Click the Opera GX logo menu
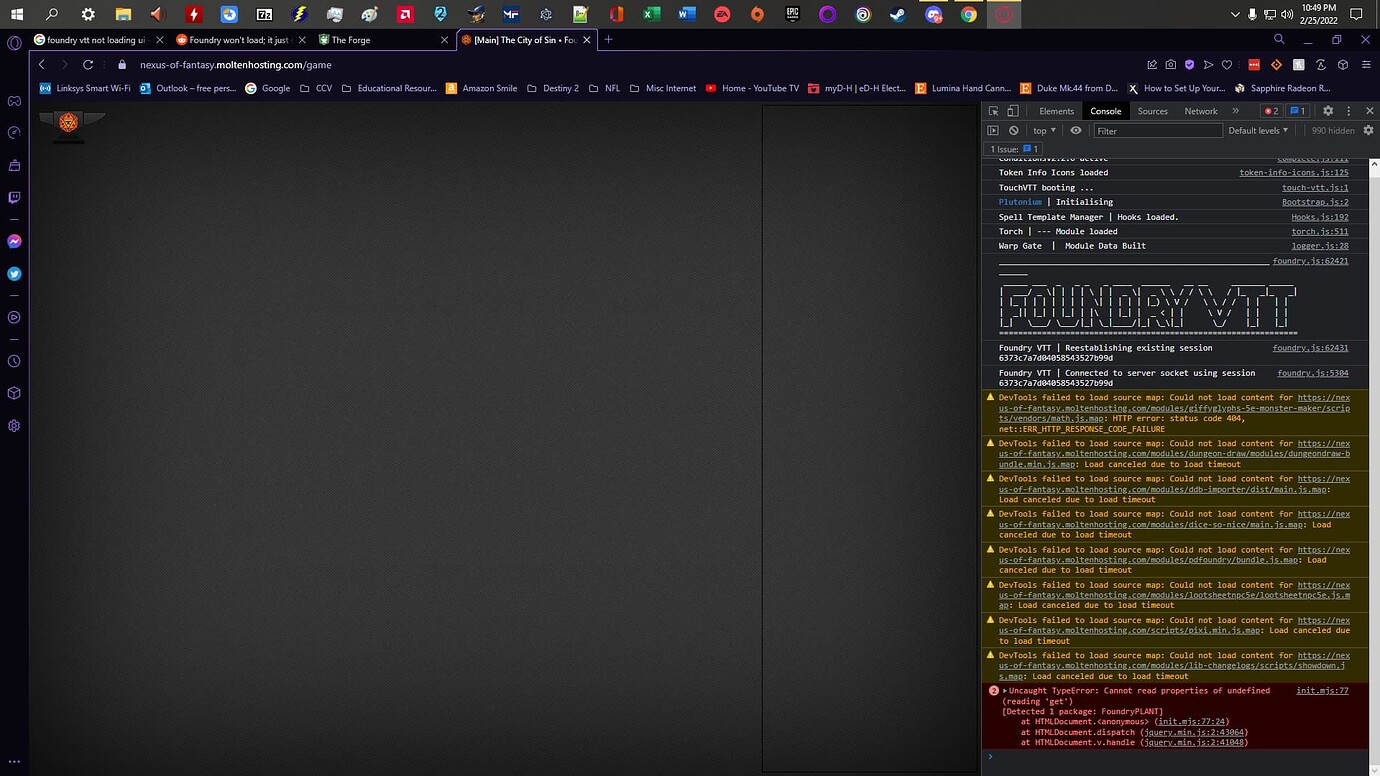This screenshot has width=1380, height=776. [14, 43]
